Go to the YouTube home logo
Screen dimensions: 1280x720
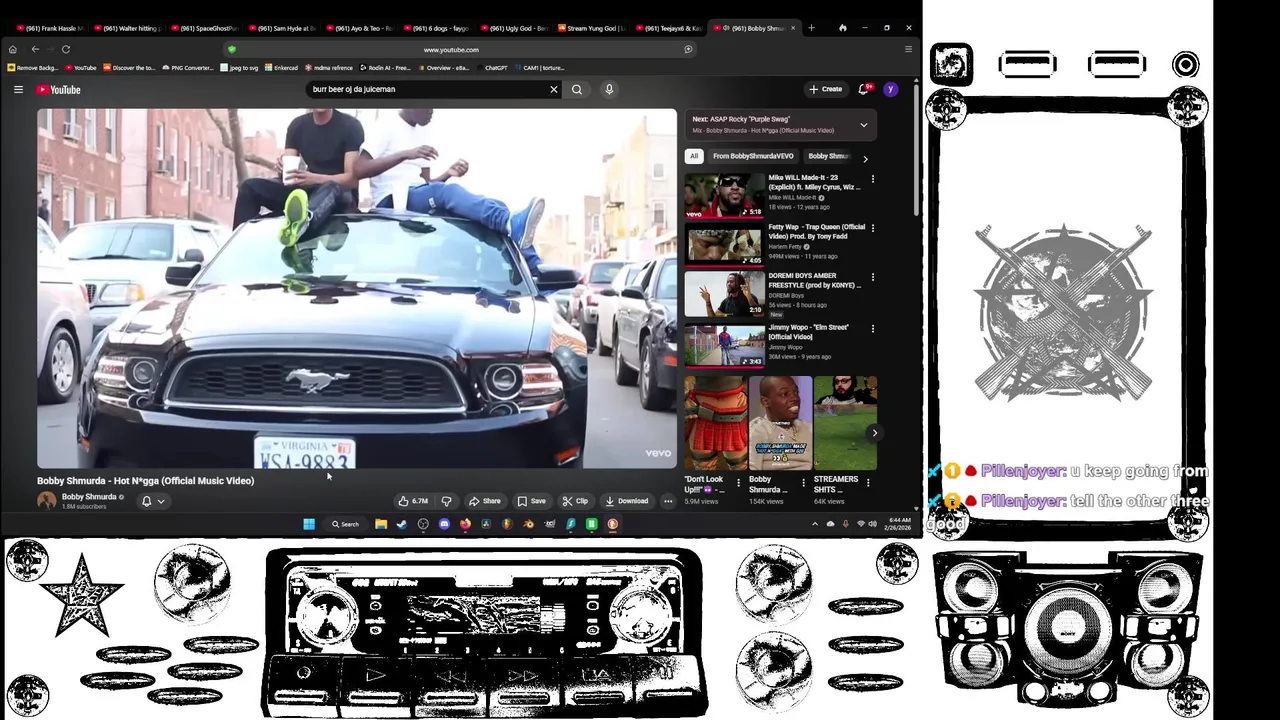pyautogui.click(x=58, y=90)
